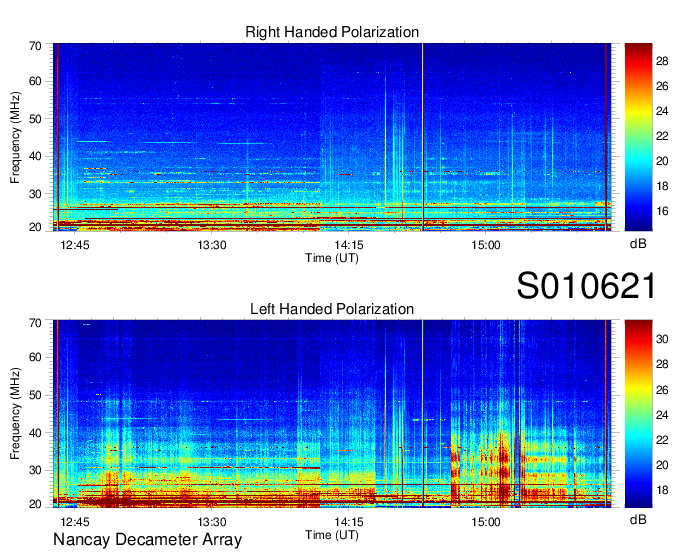Click the left-handed polarization colorbar
The image size is (680, 552).
point(638,414)
